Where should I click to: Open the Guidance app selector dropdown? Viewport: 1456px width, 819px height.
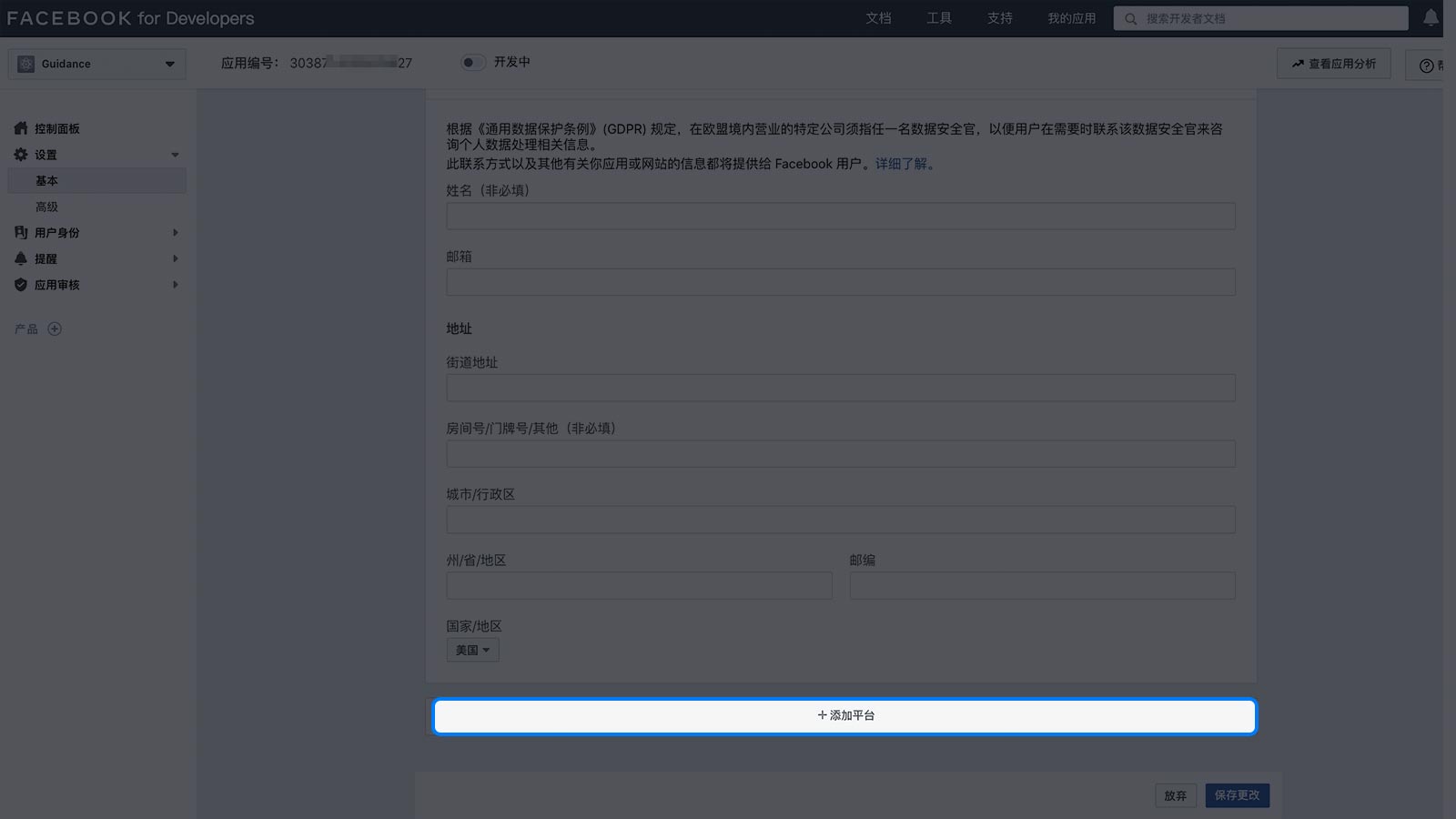point(97,64)
